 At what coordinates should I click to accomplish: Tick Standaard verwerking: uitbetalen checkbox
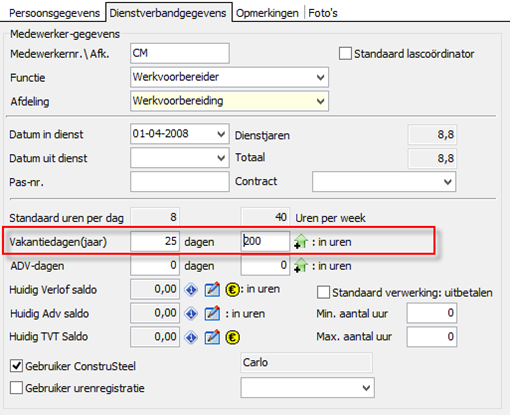coord(323,292)
